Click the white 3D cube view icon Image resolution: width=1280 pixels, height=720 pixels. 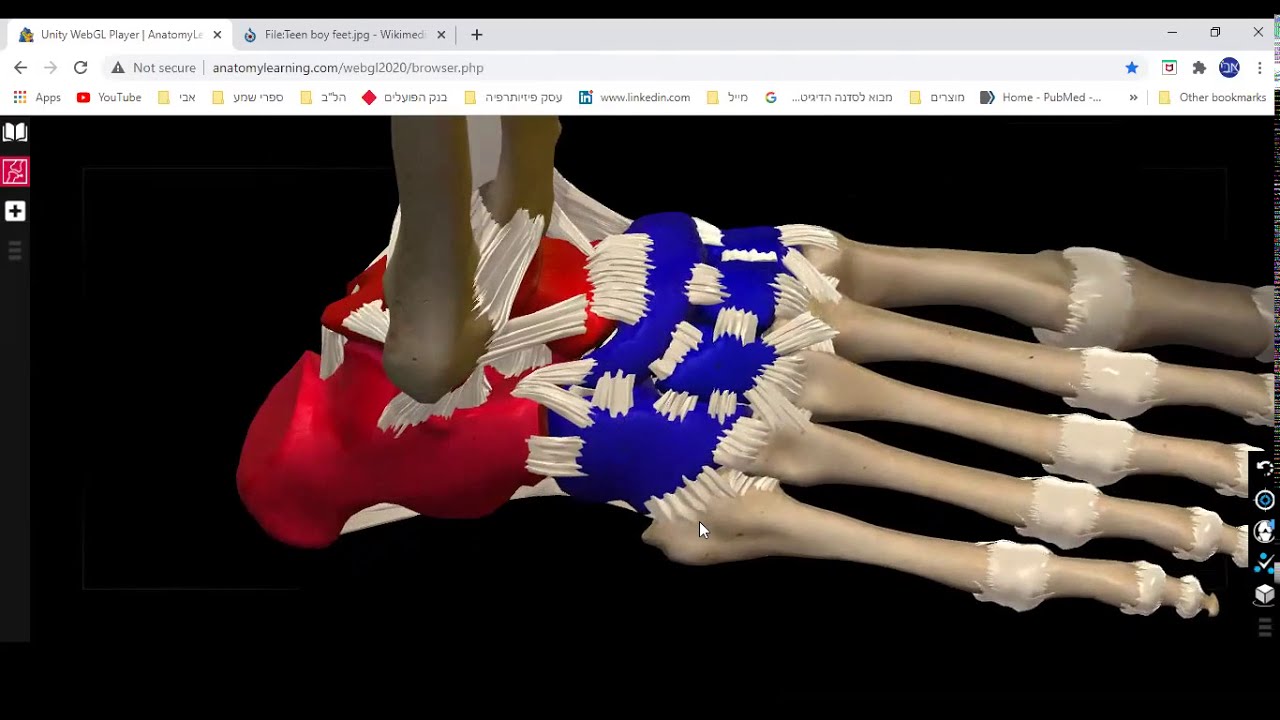[x=1265, y=595]
